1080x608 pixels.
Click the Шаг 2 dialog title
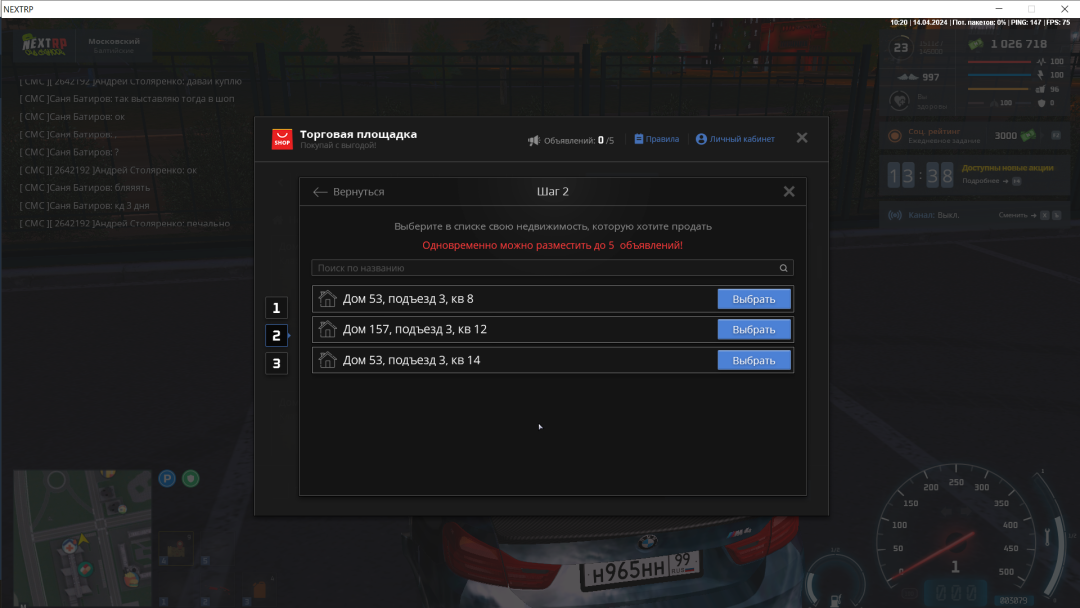click(552, 191)
